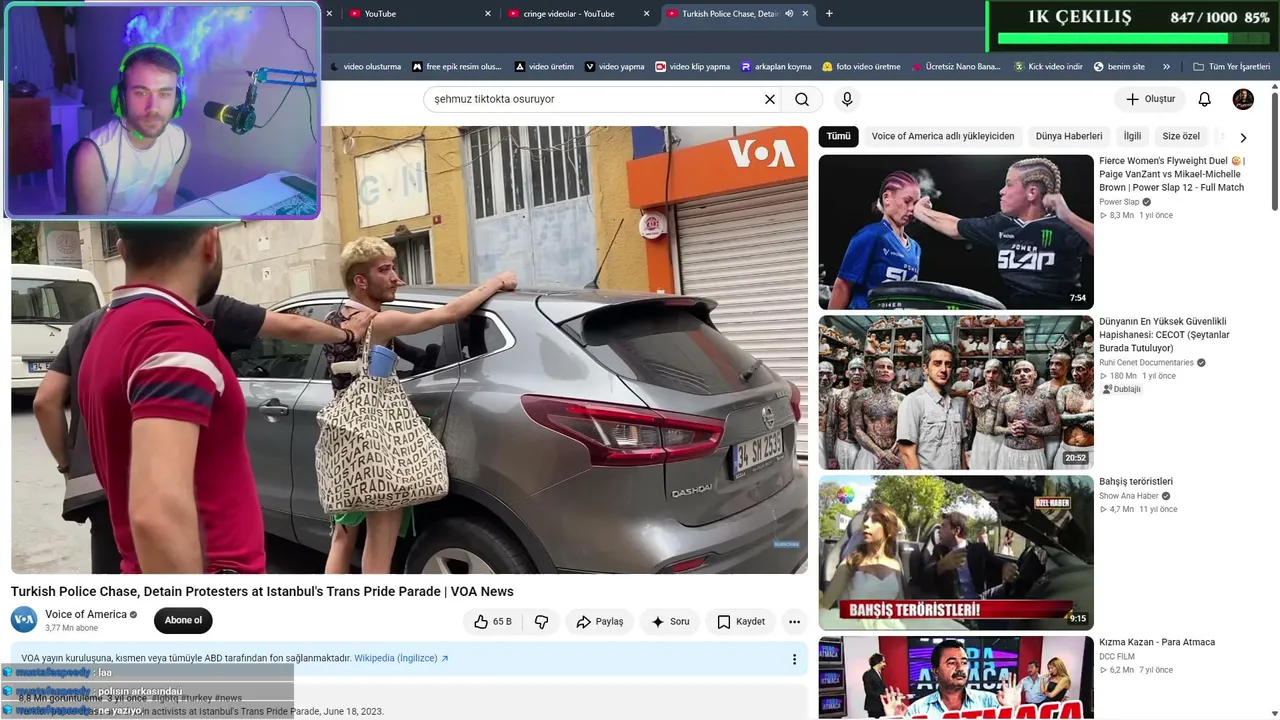Clear the YouTube search box text
The width and height of the screenshot is (1280, 720).
[770, 99]
